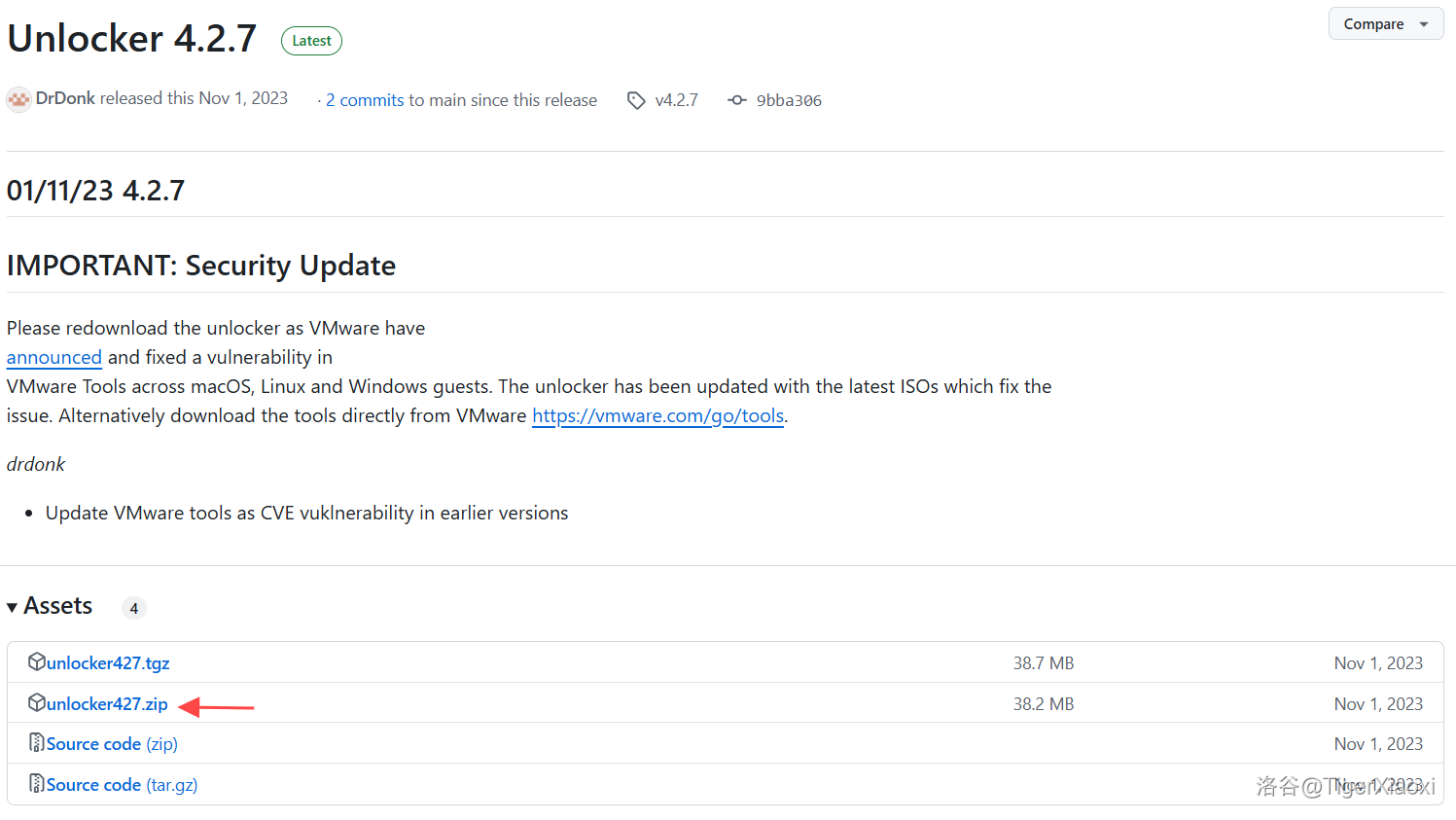The width and height of the screenshot is (1456, 820).
Task: Visit the vmware.com/go/tools link
Action: pyautogui.click(x=657, y=416)
